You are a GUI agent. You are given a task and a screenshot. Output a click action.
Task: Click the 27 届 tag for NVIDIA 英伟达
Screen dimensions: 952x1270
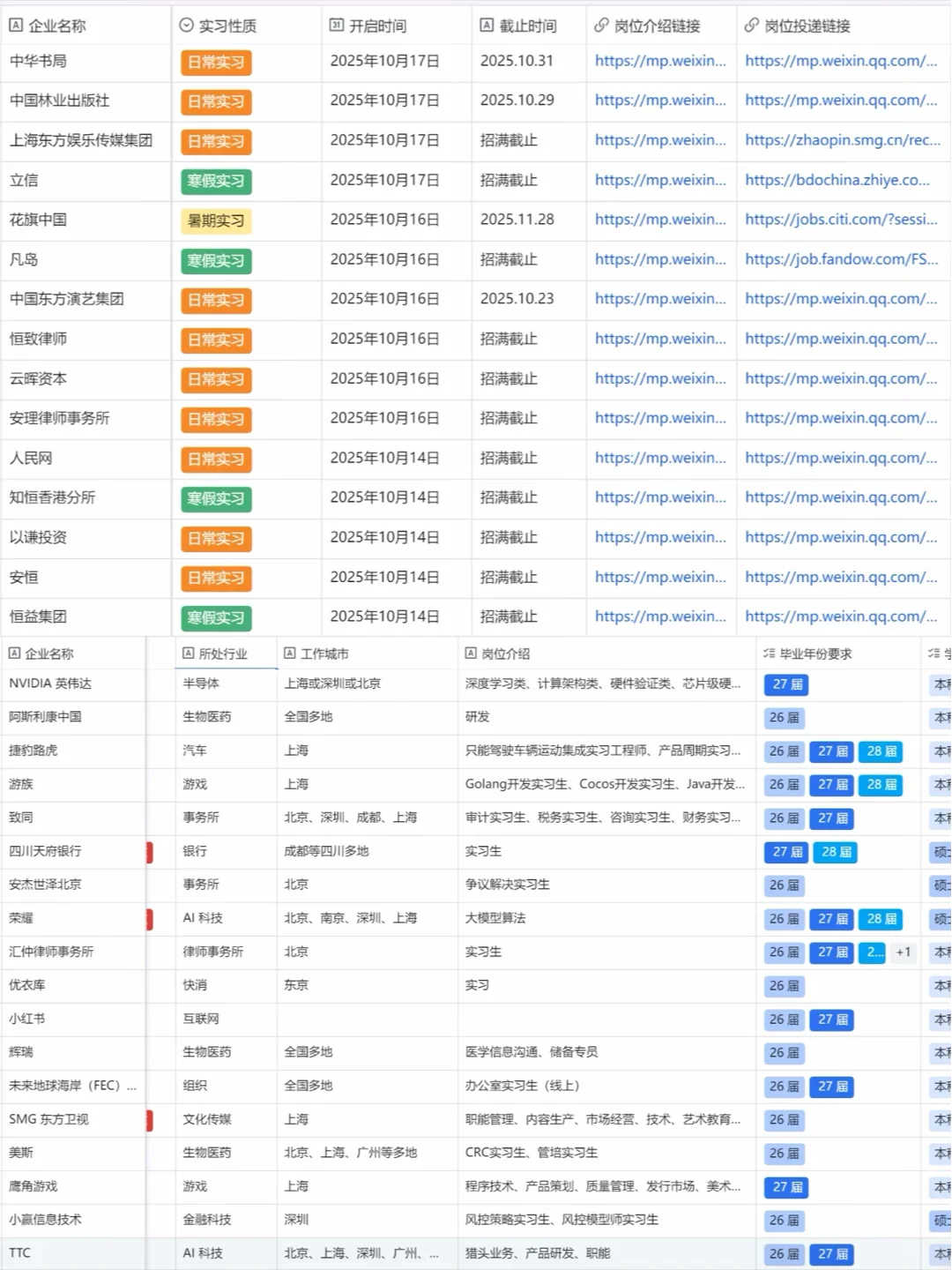pos(786,684)
